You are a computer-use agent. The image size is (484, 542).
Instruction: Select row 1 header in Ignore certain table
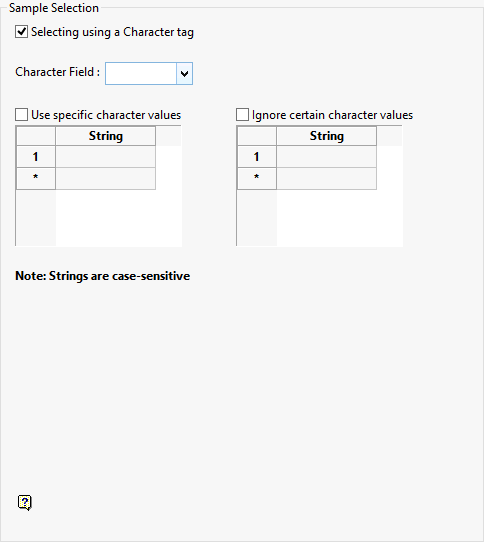[x=257, y=157]
